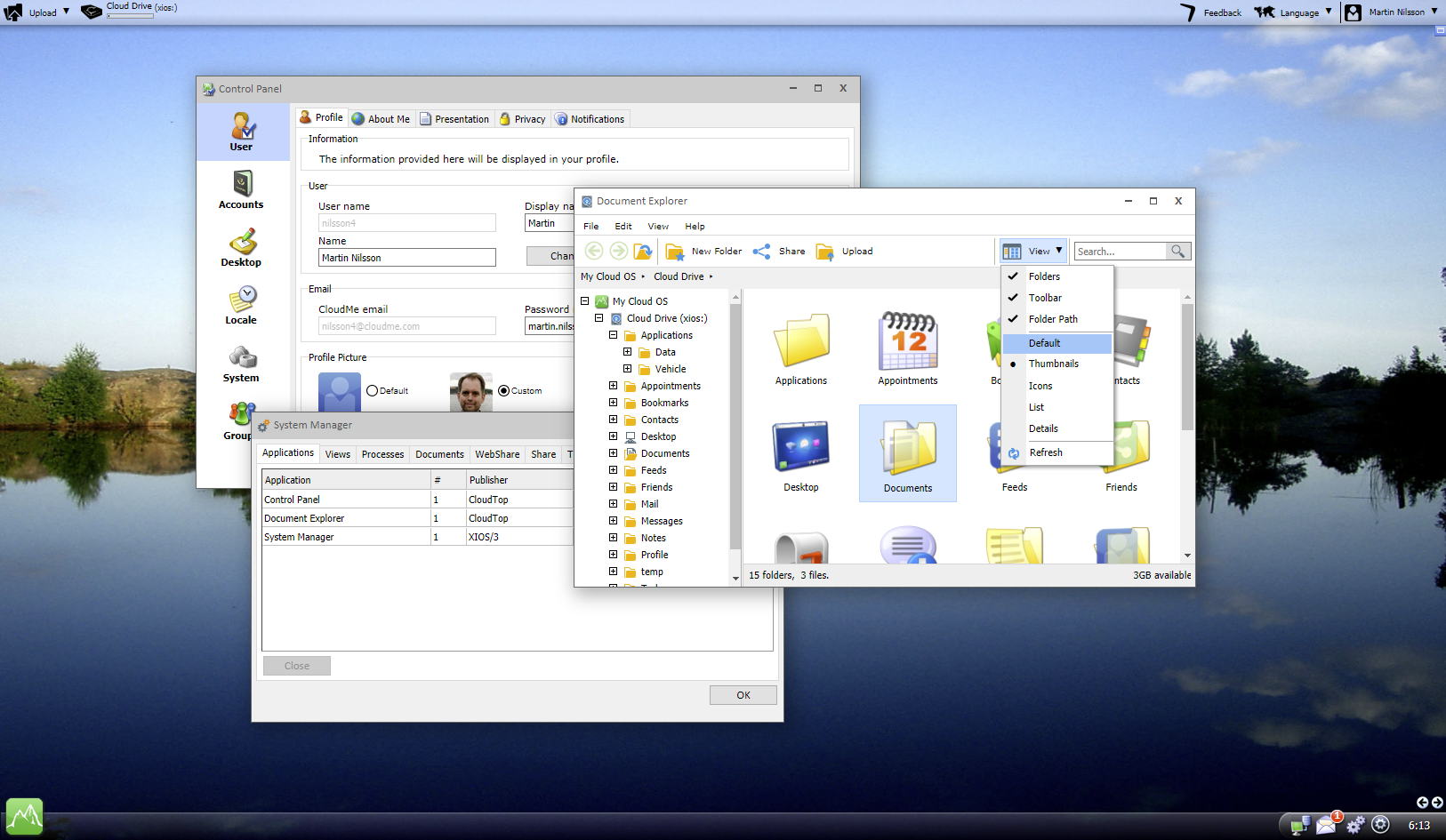
Task: Open the Edit menu in Document Explorer
Action: point(623,227)
